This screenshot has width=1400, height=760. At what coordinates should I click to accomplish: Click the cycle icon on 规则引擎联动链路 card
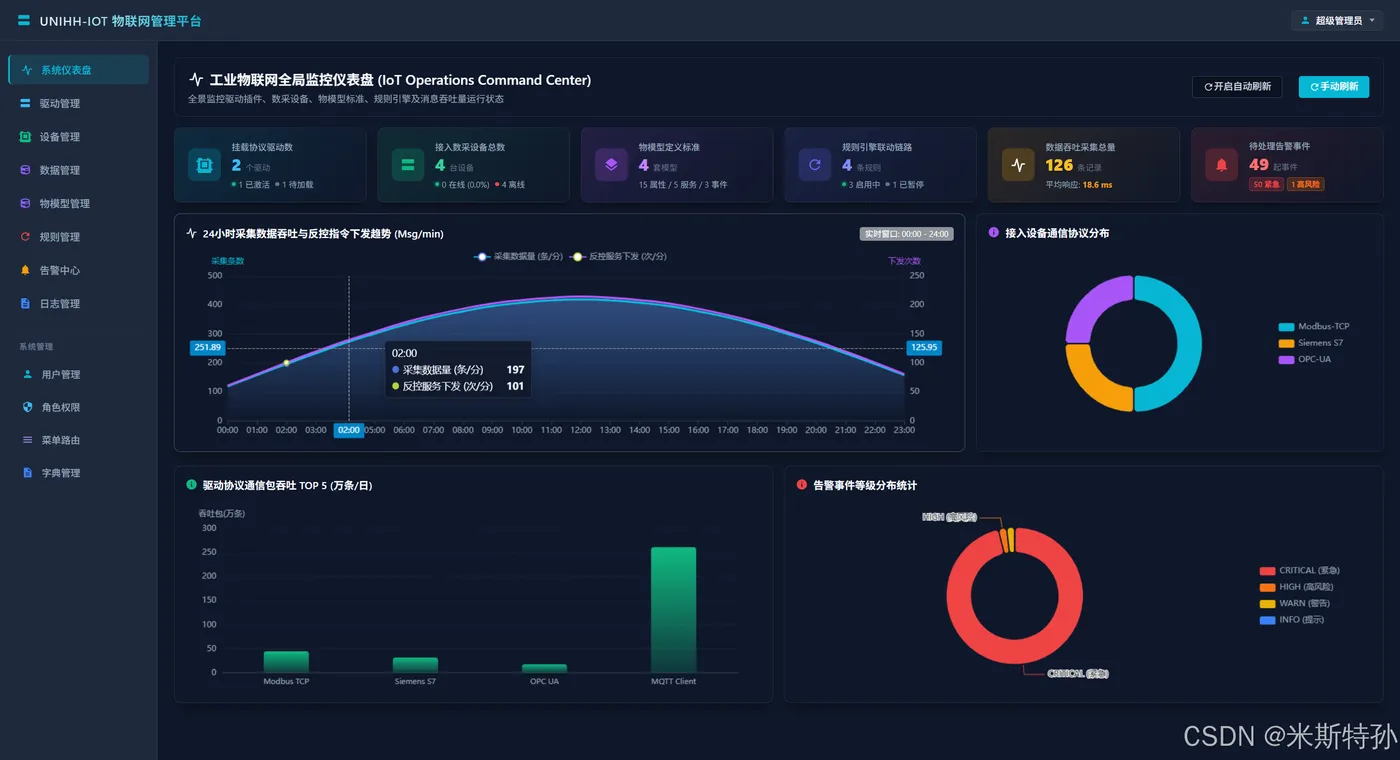tap(815, 165)
